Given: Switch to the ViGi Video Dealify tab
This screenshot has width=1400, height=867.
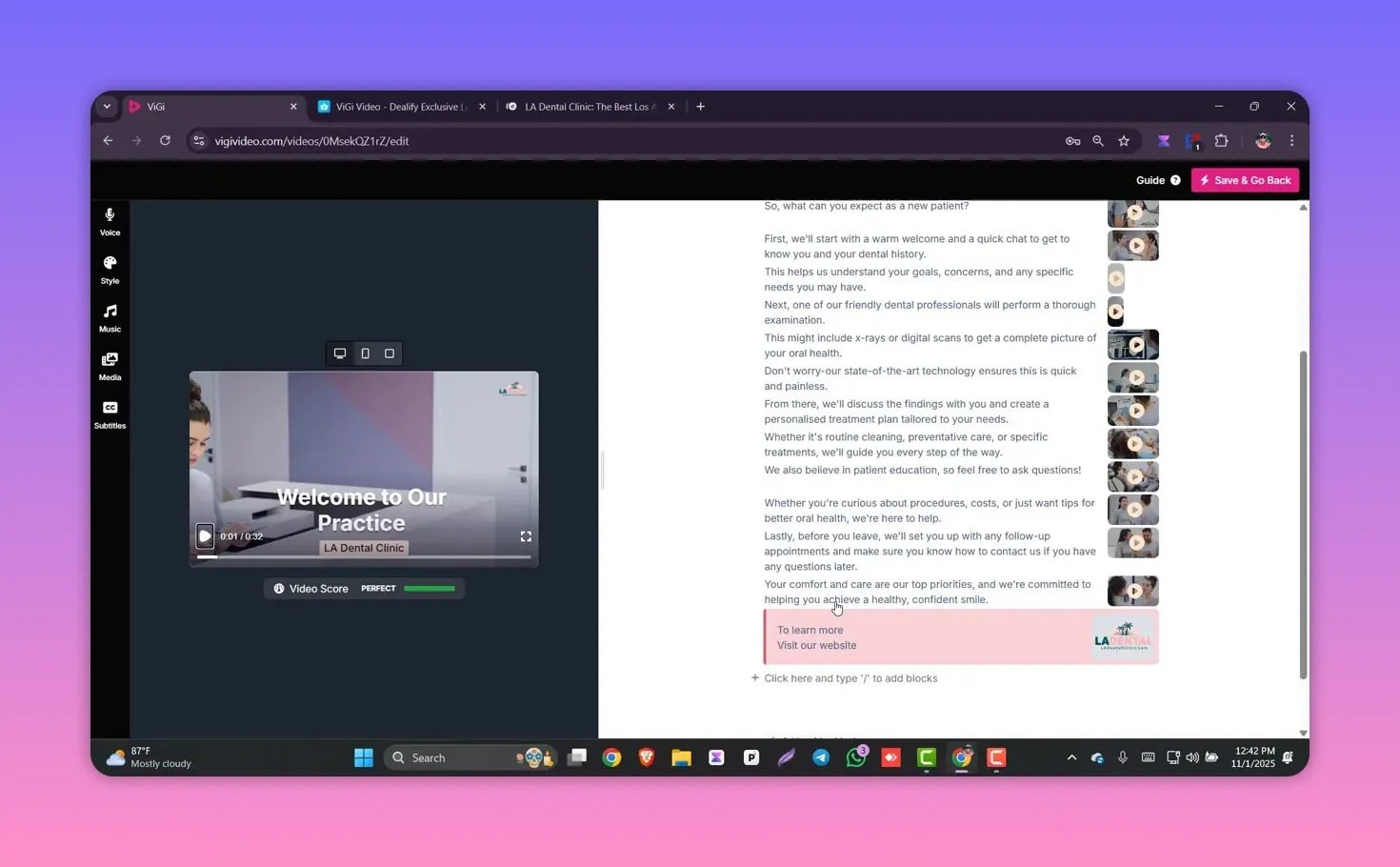Looking at the screenshot, I should point(395,107).
